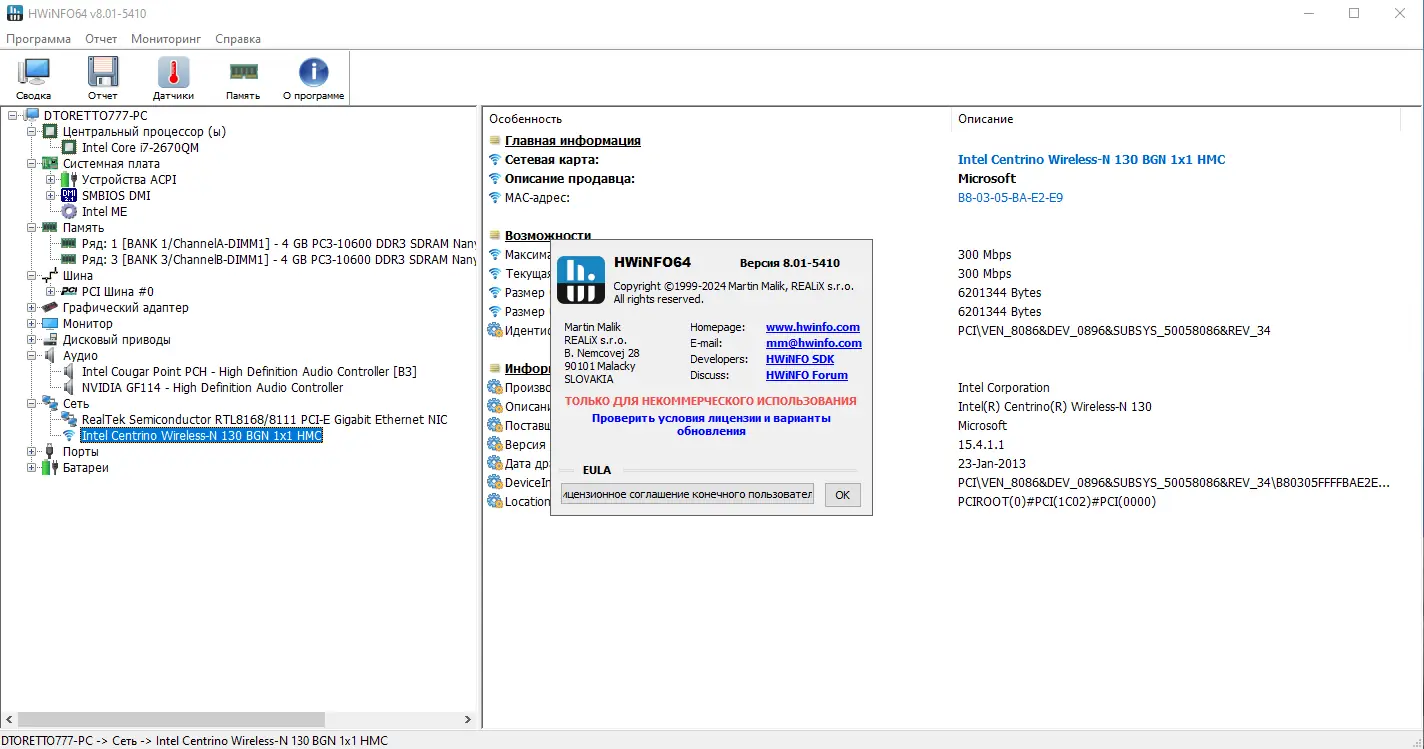Viewport: 1424px width, 749px height.
Task: Click the PCI icon beside PCI Шина #0
Action: (70, 291)
